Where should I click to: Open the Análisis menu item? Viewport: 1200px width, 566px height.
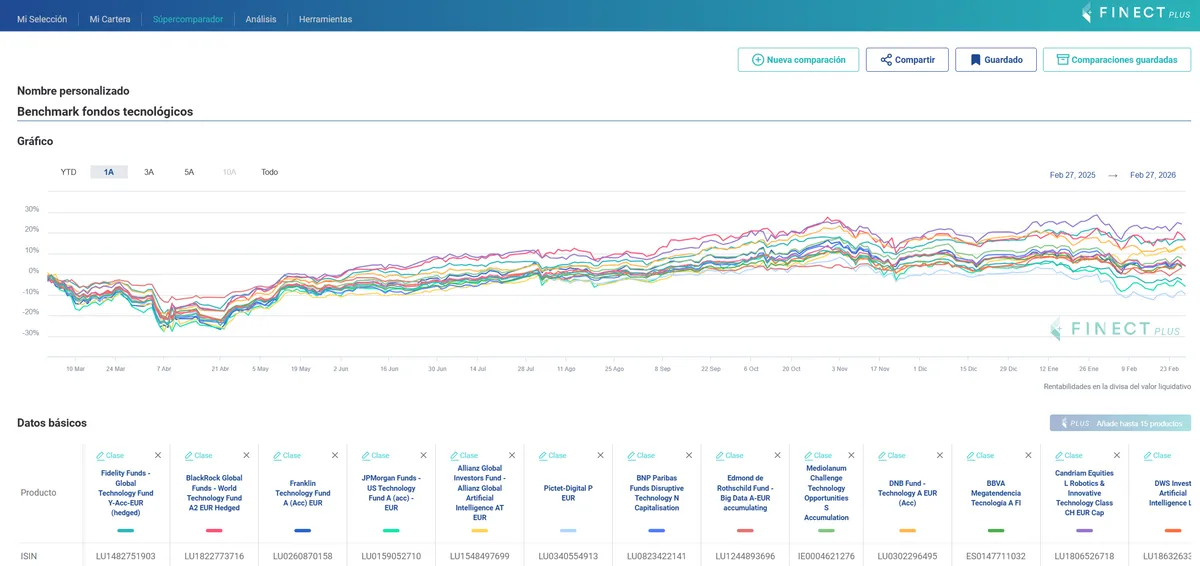[x=261, y=19]
